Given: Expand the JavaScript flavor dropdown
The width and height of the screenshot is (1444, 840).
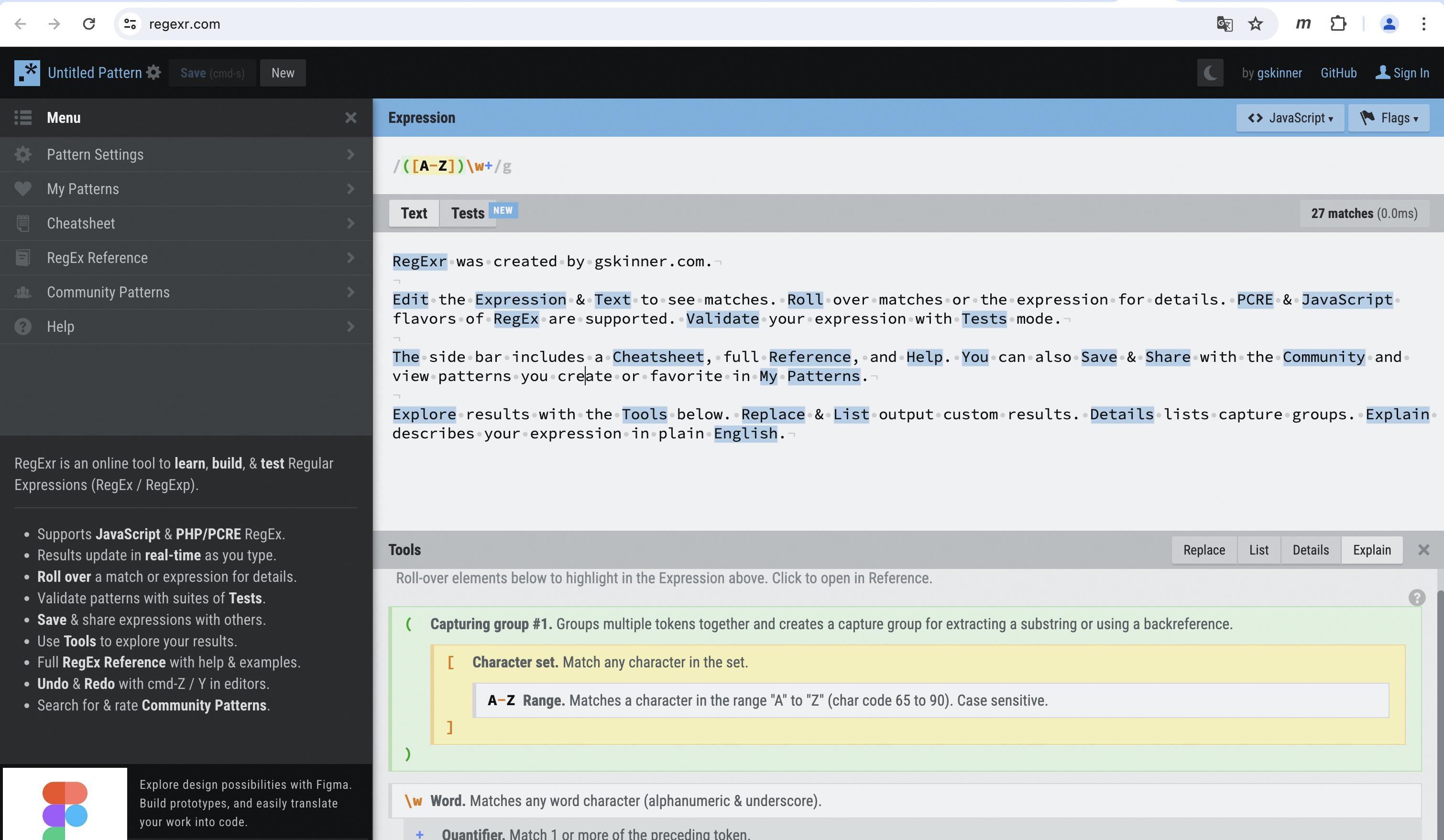Looking at the screenshot, I should click(1290, 118).
